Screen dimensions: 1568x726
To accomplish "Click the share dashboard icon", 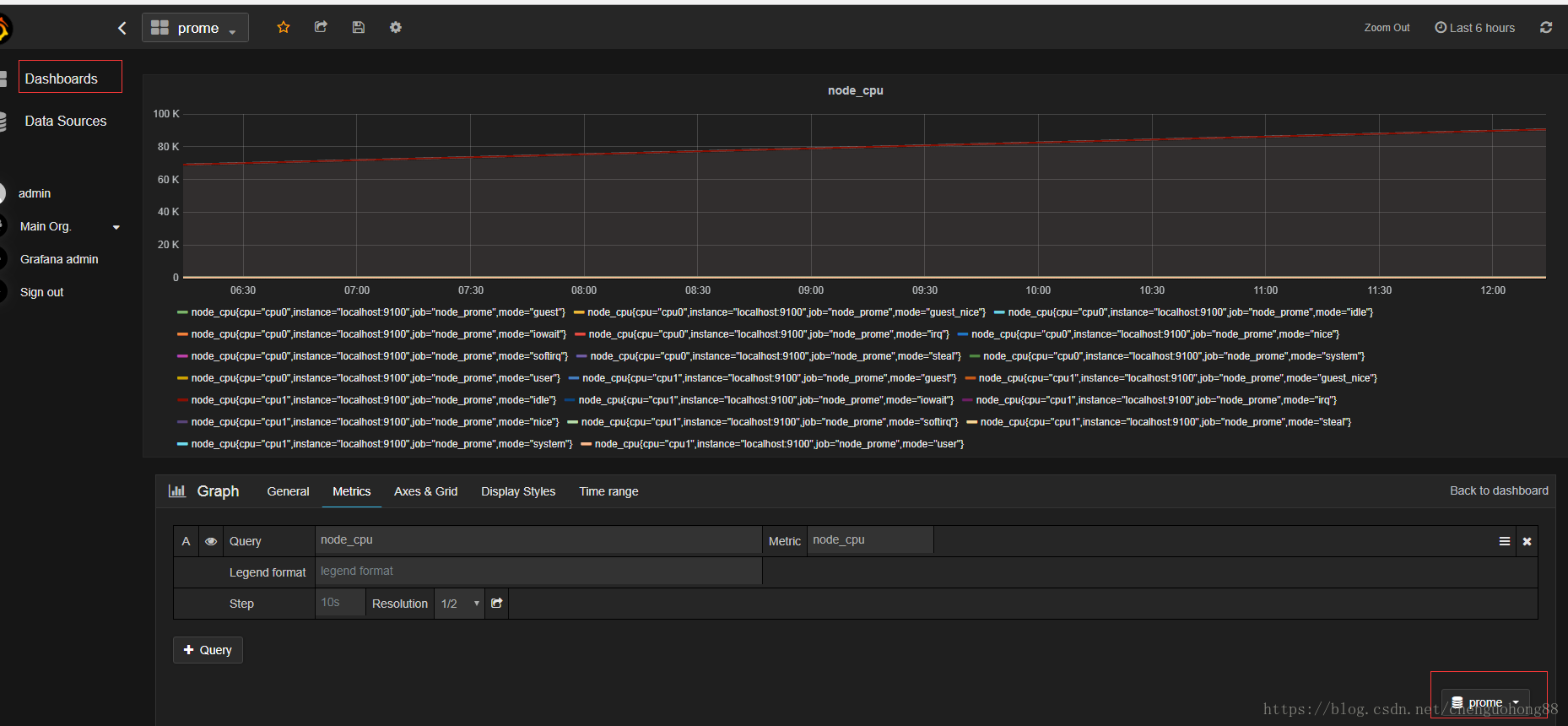I will point(321,27).
